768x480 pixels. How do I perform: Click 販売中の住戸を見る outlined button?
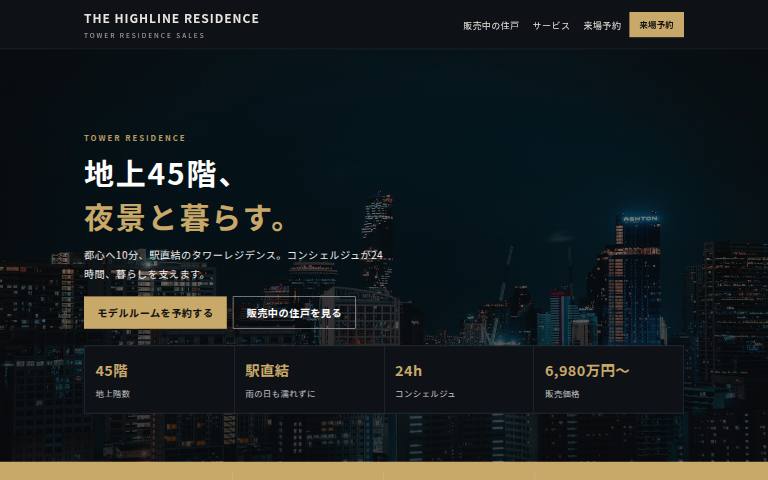(x=294, y=312)
